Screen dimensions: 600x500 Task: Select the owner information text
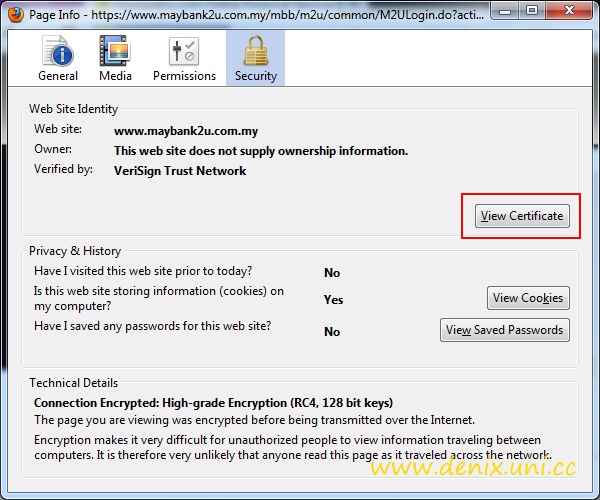(x=261, y=151)
